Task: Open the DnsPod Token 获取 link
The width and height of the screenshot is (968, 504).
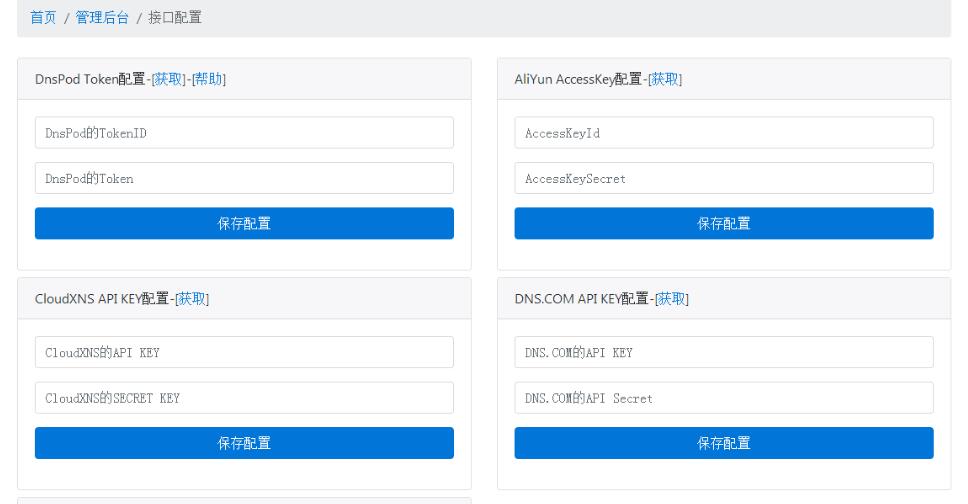Action: click(x=169, y=79)
